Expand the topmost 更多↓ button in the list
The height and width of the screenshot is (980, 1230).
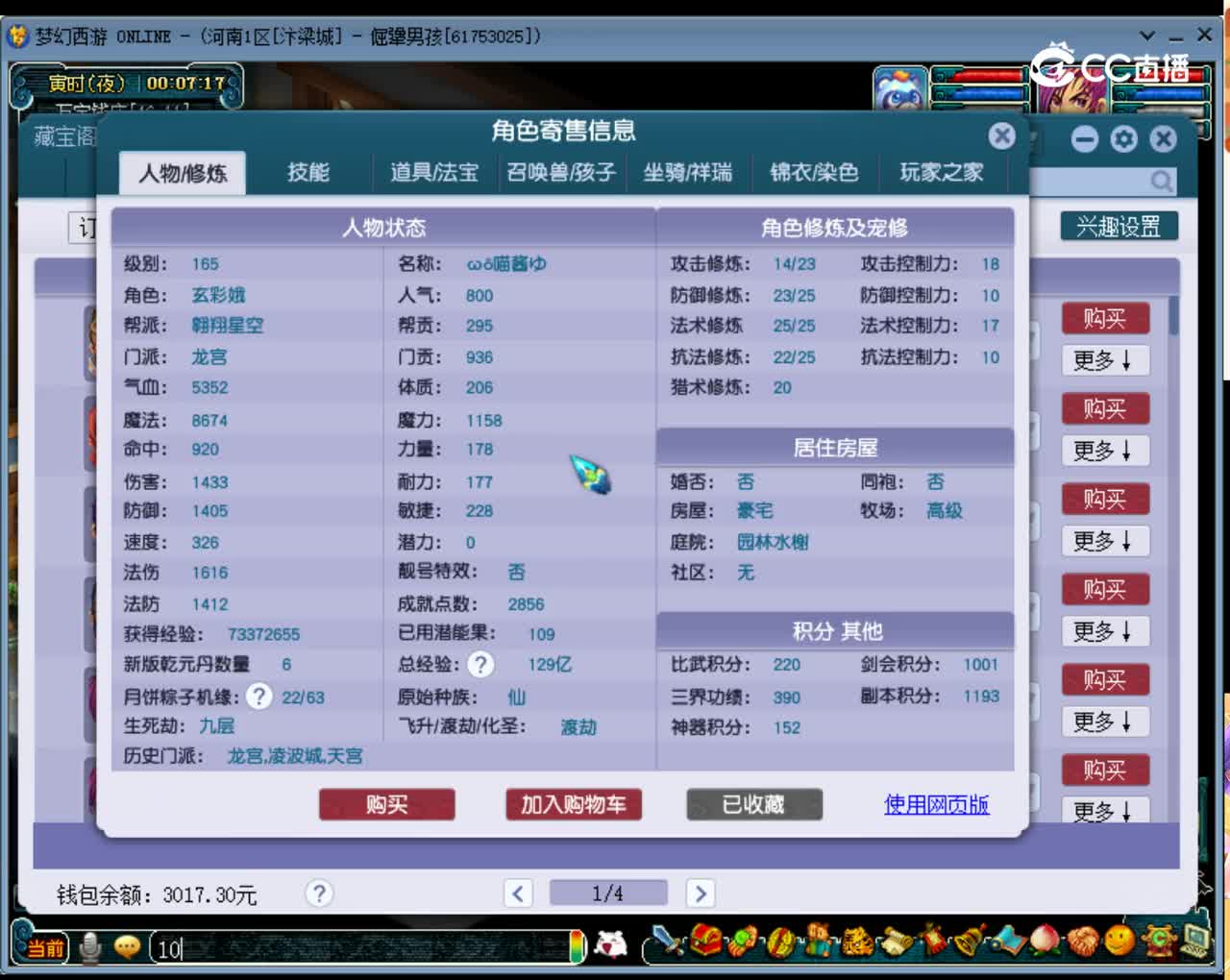[x=1105, y=360]
